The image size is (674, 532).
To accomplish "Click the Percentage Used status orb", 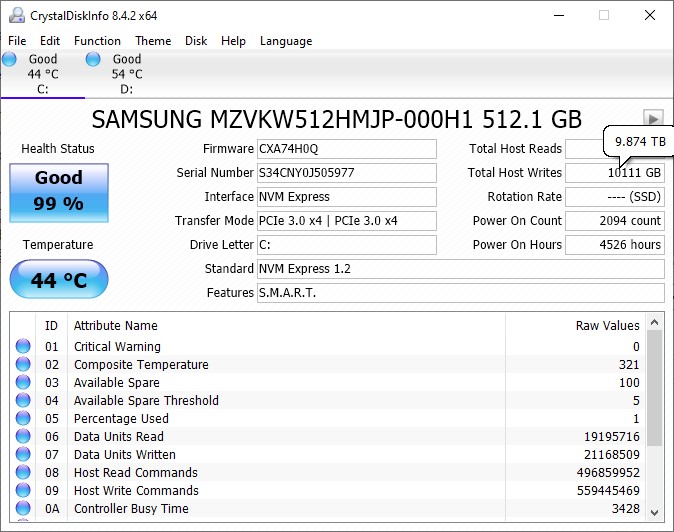I will pos(23,418).
